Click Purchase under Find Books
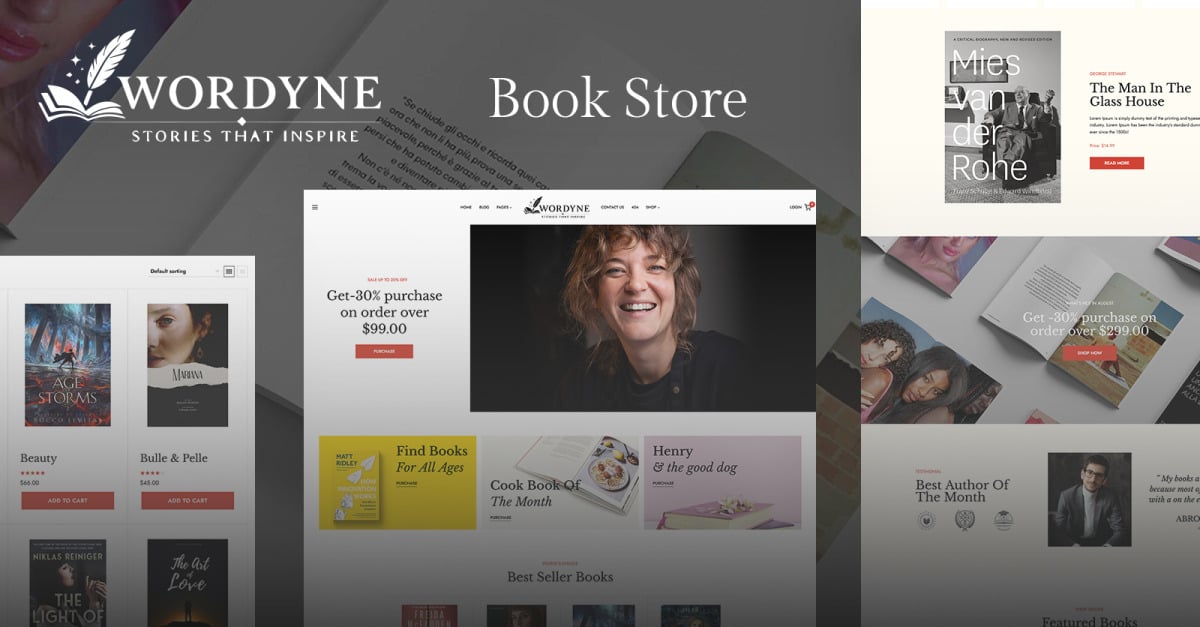 click(407, 483)
